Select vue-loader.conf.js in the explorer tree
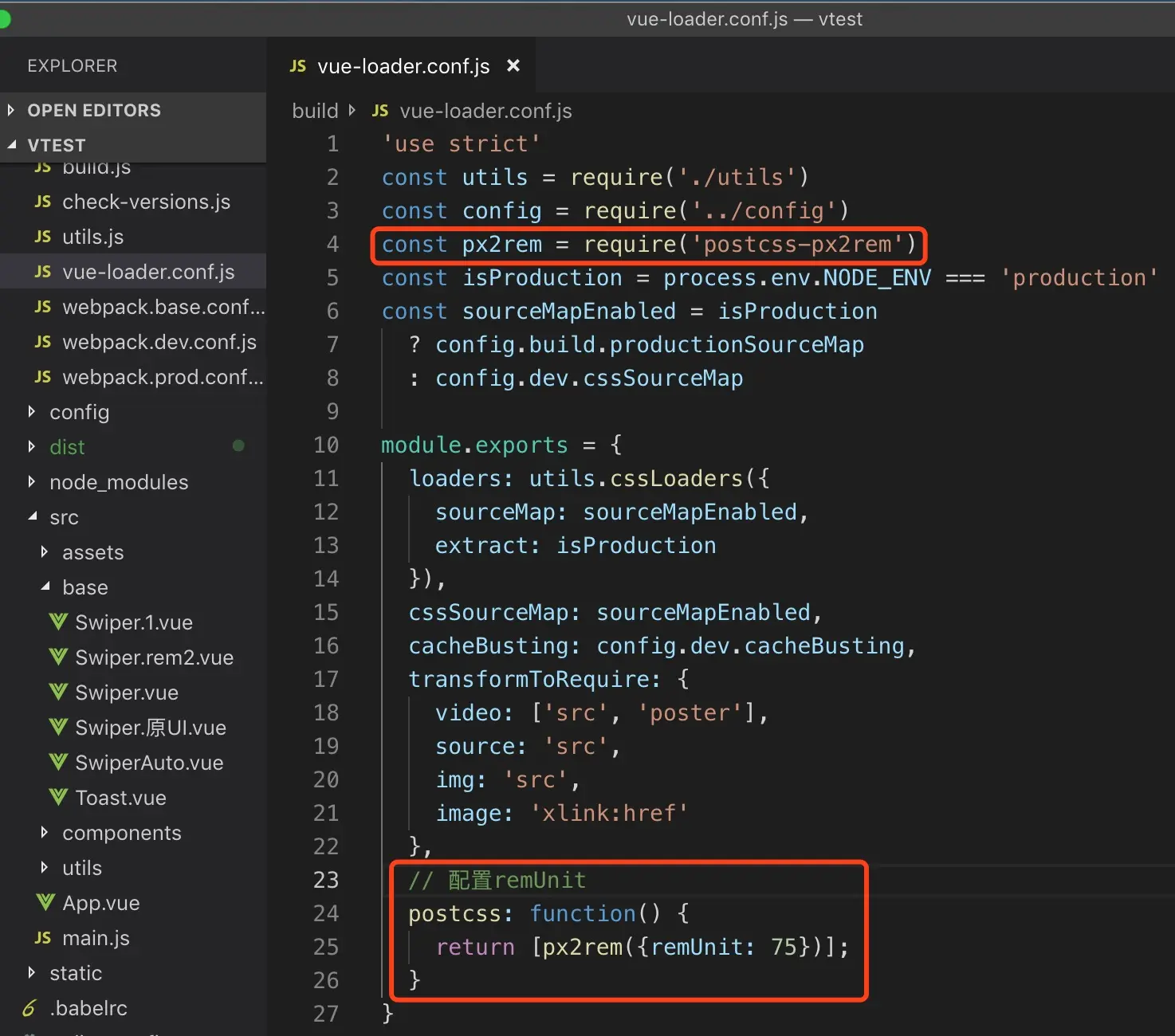 click(133, 272)
